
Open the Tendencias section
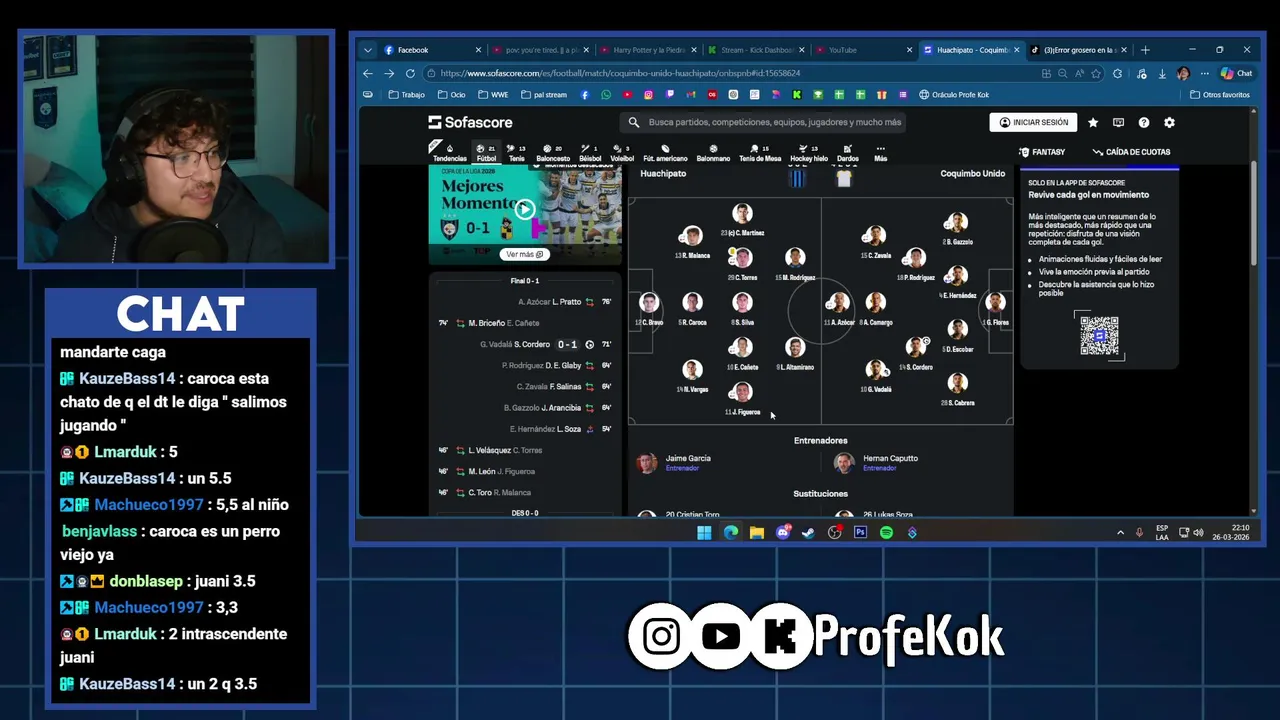click(x=449, y=153)
